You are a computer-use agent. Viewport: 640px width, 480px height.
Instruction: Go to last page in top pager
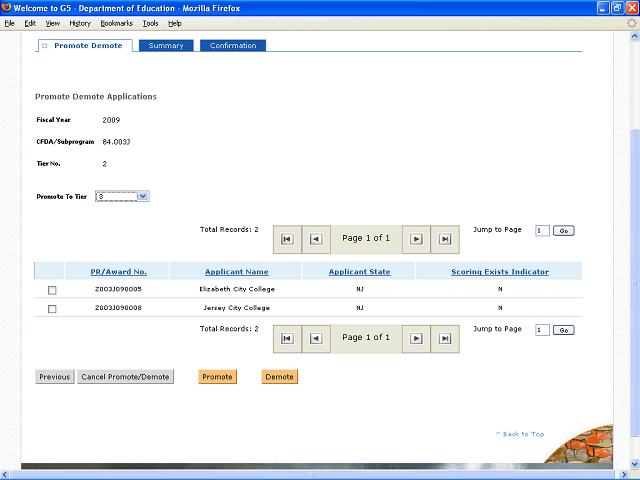pos(445,239)
